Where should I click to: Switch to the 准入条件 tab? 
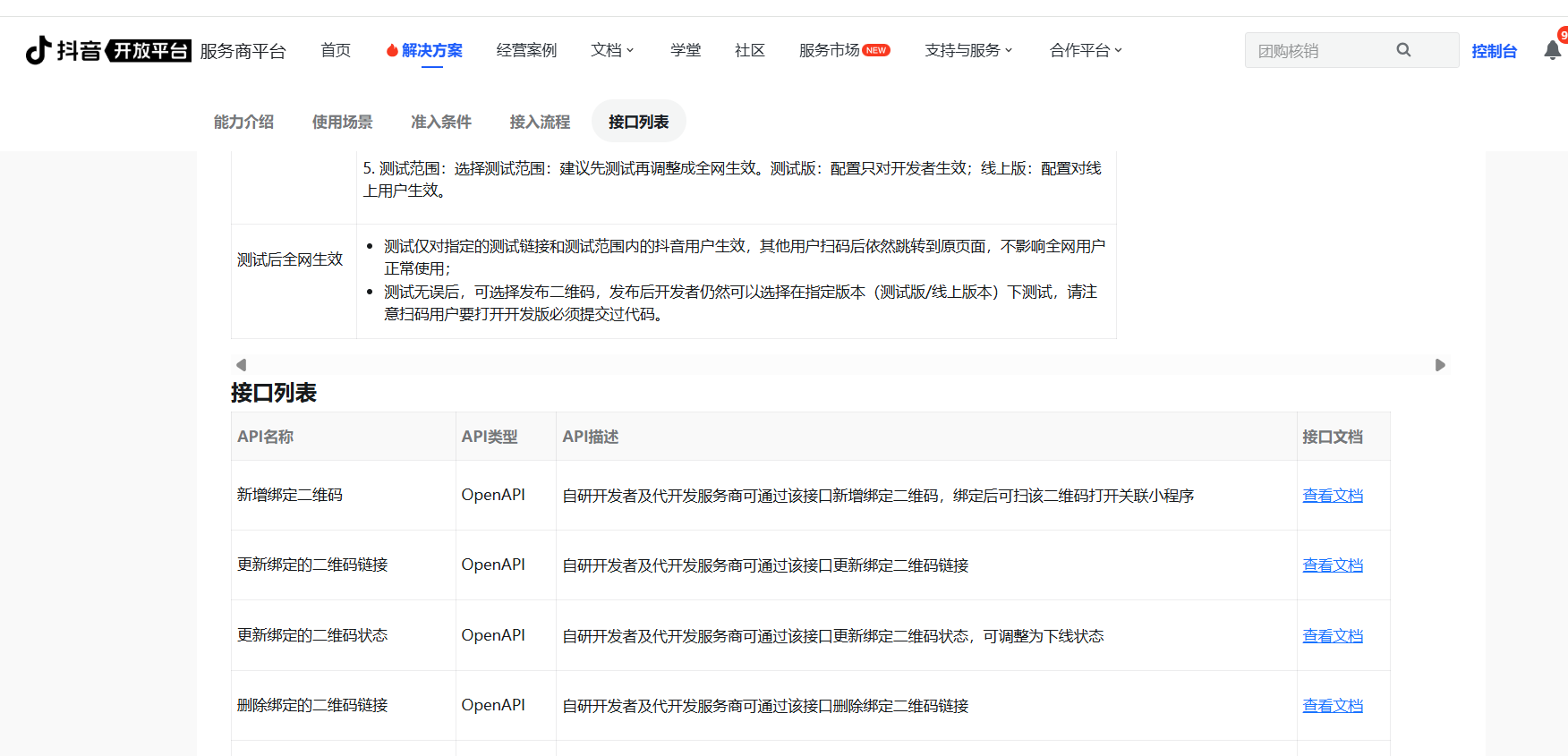coord(441,122)
